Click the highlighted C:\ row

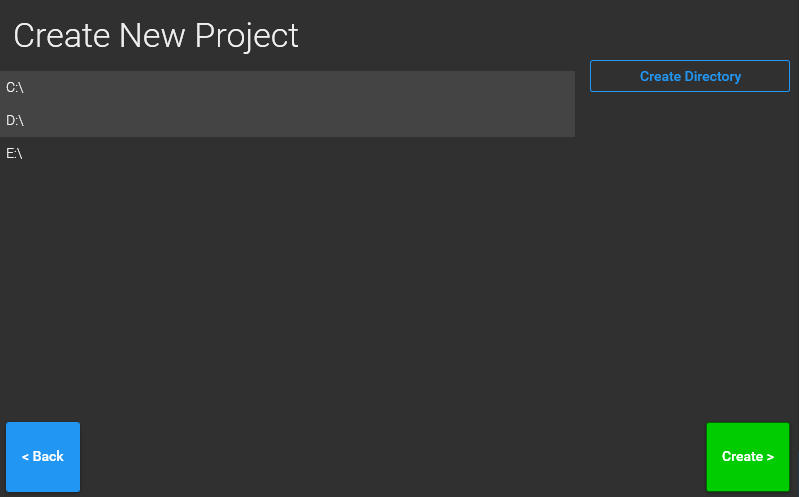coord(287,88)
